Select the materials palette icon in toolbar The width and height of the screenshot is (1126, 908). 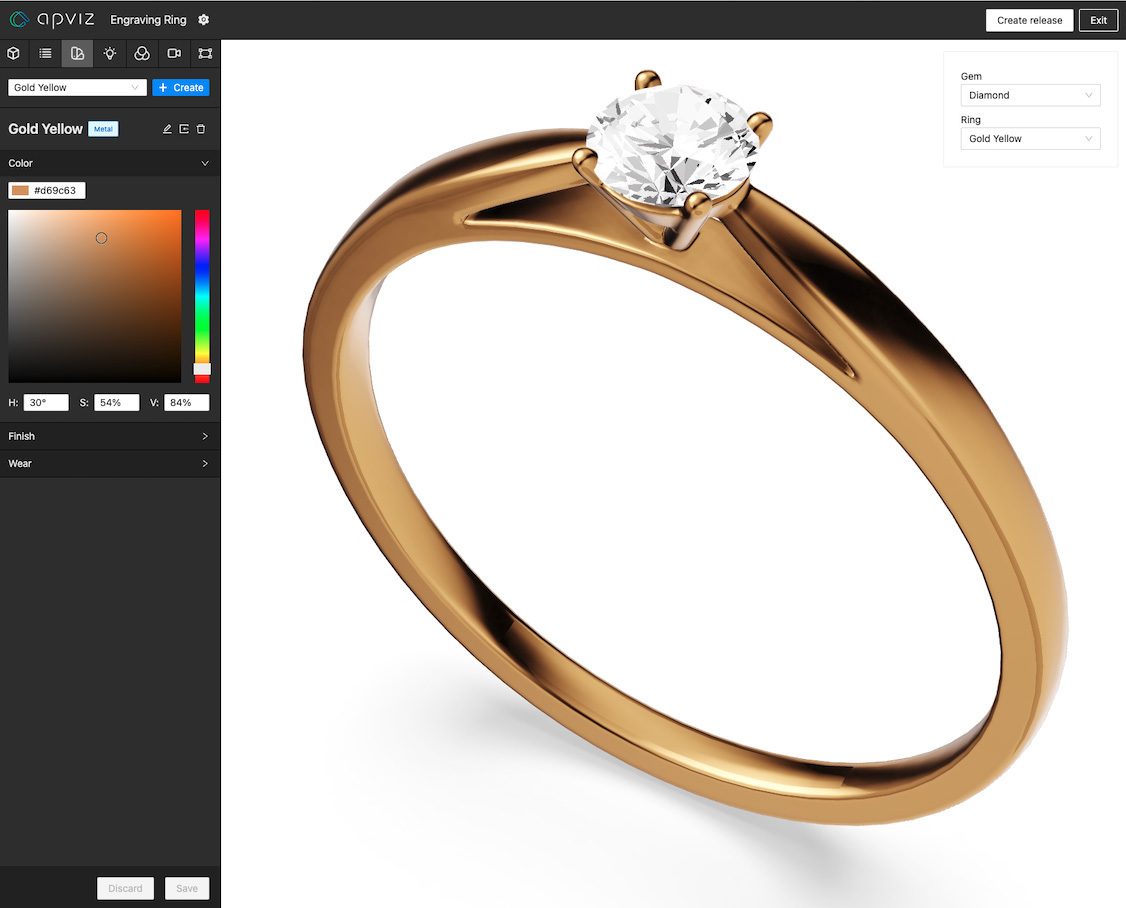(x=77, y=53)
